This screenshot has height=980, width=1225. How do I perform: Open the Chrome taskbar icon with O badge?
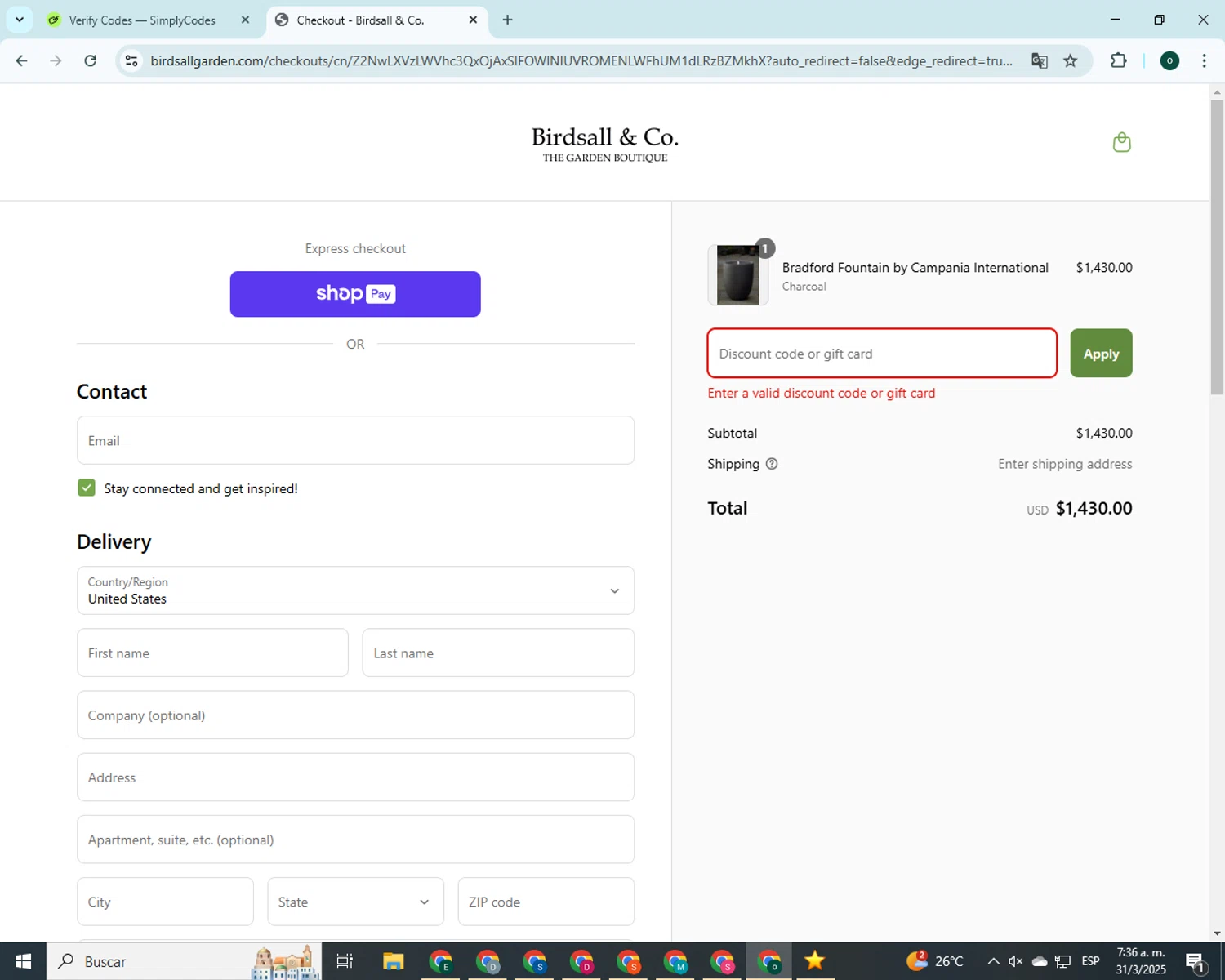[x=769, y=961]
